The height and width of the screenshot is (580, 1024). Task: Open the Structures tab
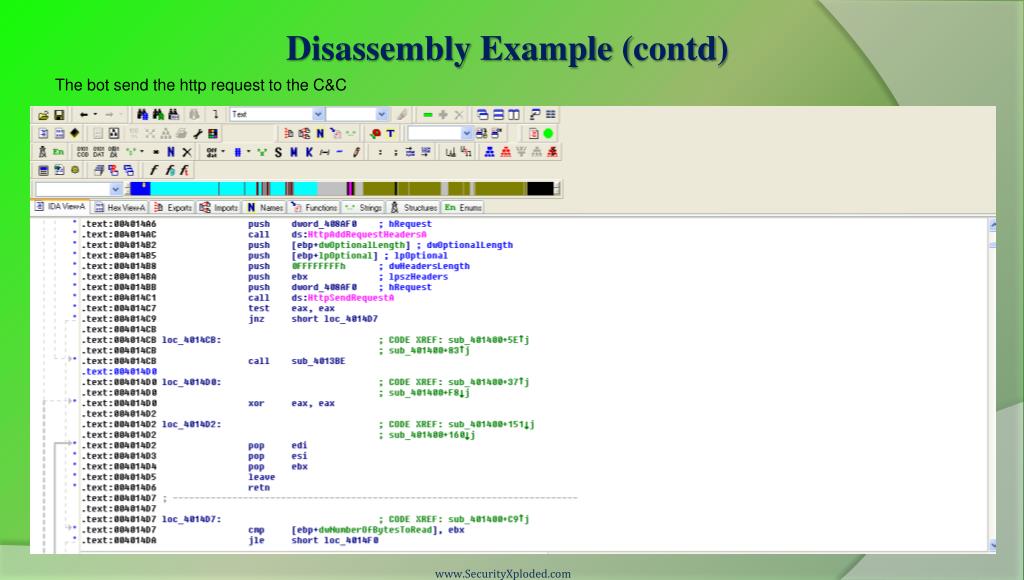pos(414,208)
